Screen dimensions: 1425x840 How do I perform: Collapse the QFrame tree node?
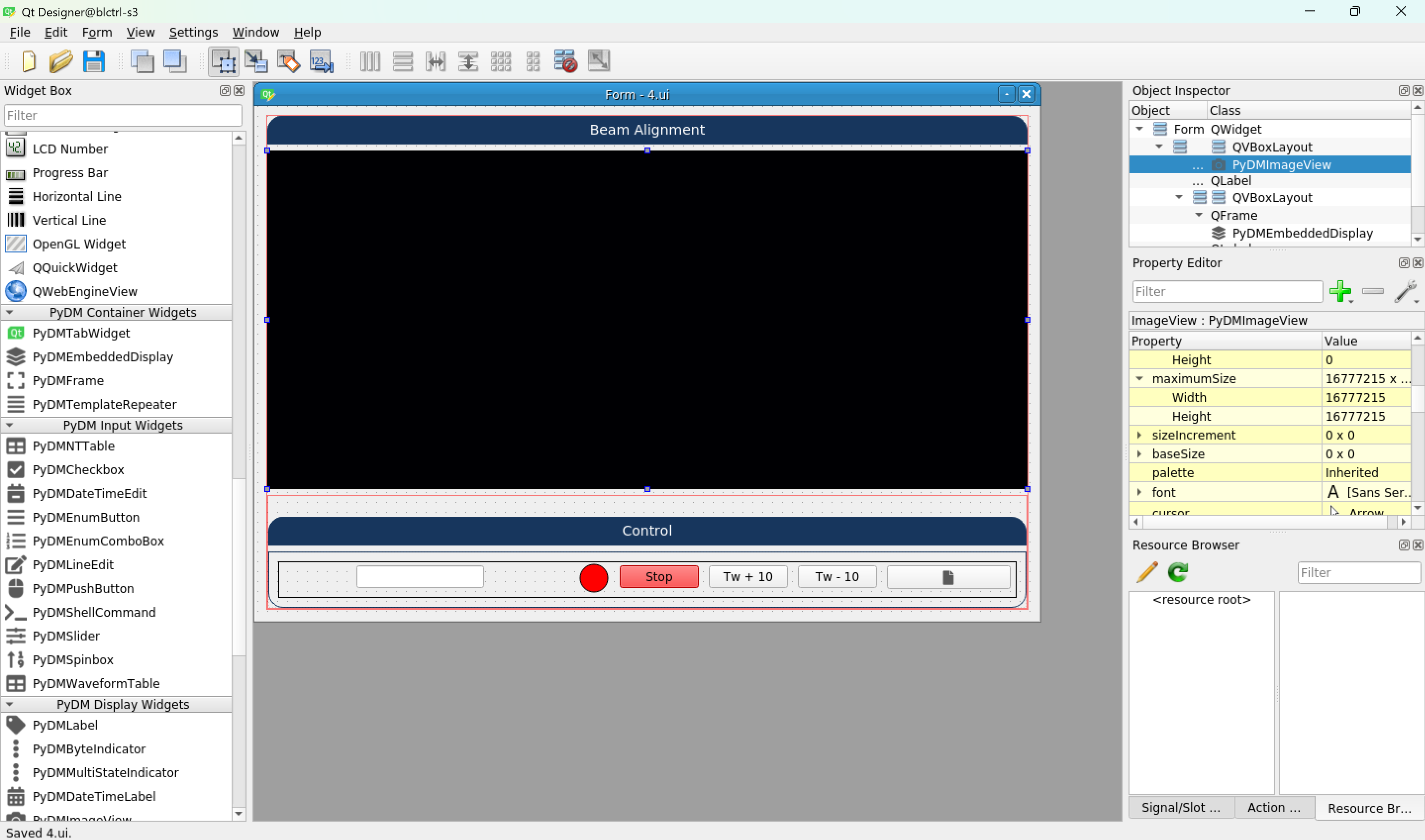1198,215
